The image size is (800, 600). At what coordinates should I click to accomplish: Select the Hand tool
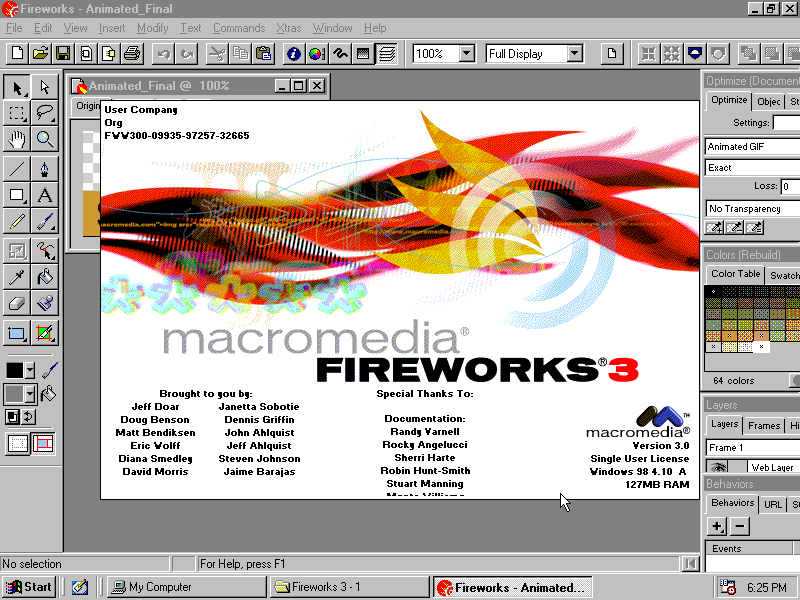(x=17, y=139)
